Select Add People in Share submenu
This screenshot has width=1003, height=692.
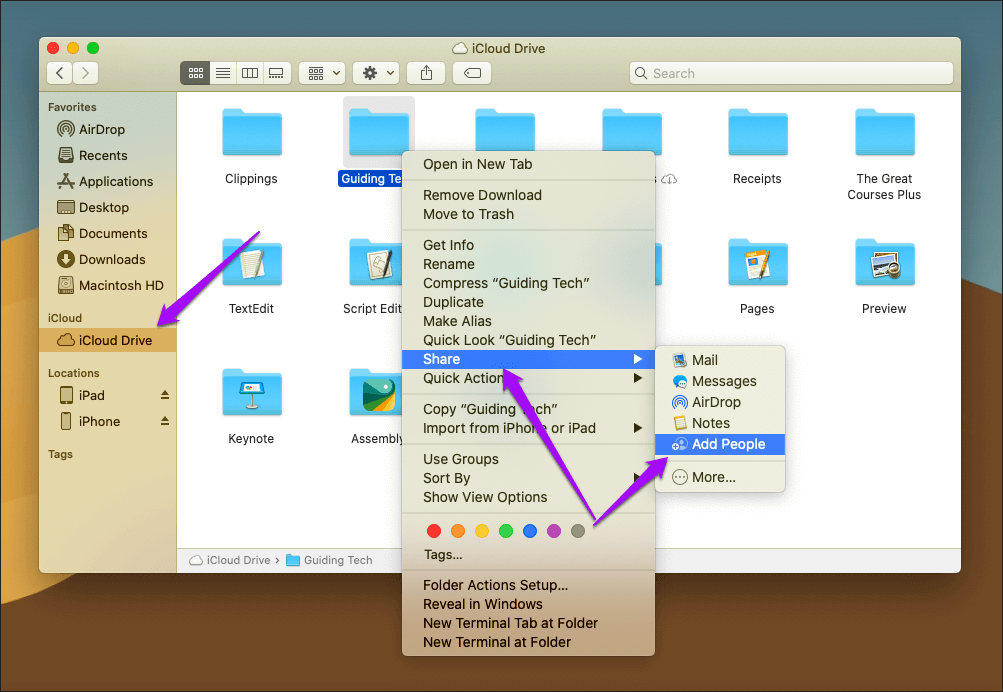[720, 444]
